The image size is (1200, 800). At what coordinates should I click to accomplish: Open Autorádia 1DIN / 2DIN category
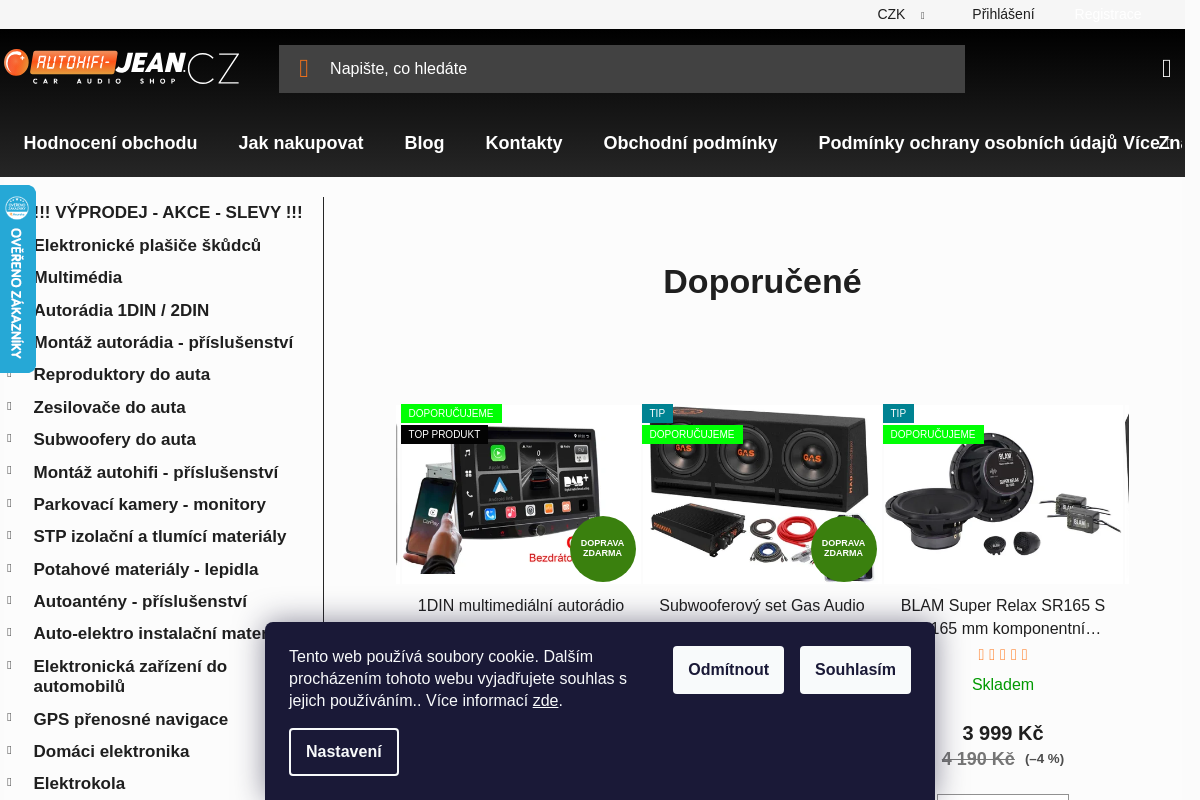pos(121,311)
